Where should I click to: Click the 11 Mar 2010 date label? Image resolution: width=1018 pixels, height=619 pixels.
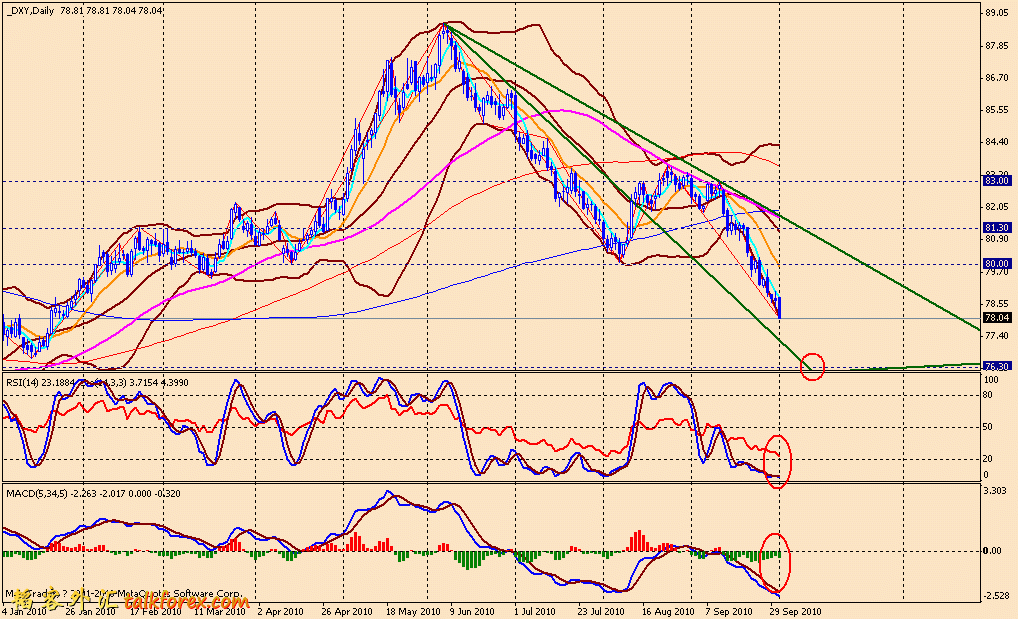220,612
